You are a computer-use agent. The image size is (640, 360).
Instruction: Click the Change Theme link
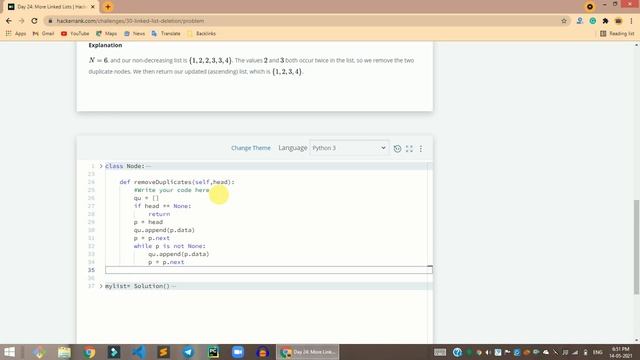click(x=251, y=148)
